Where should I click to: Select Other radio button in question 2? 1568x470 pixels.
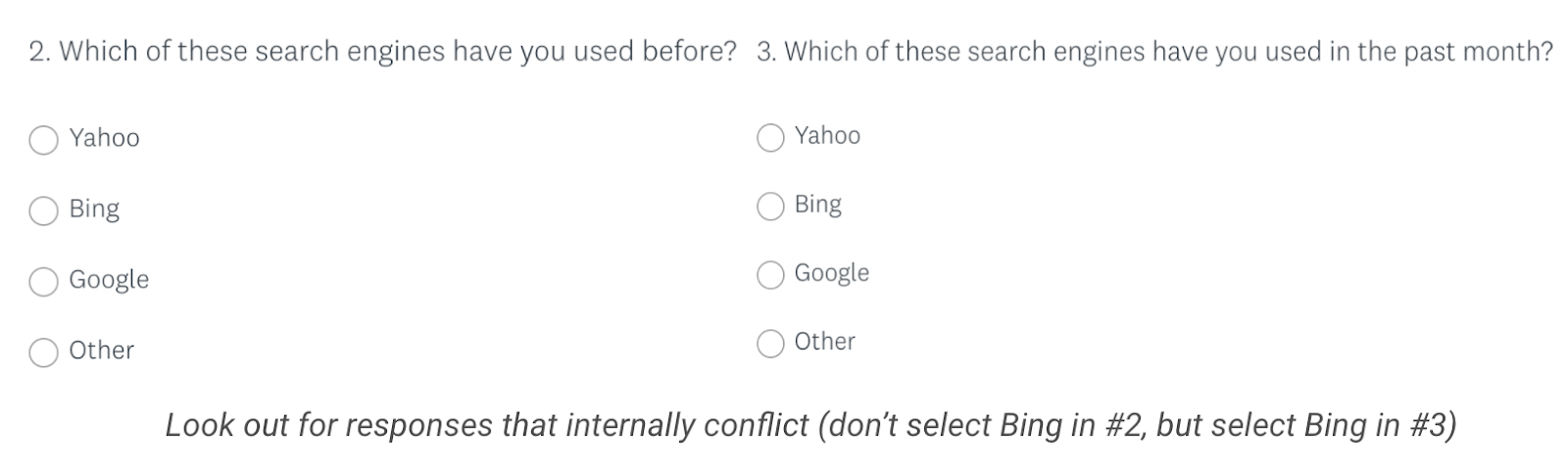(x=43, y=352)
